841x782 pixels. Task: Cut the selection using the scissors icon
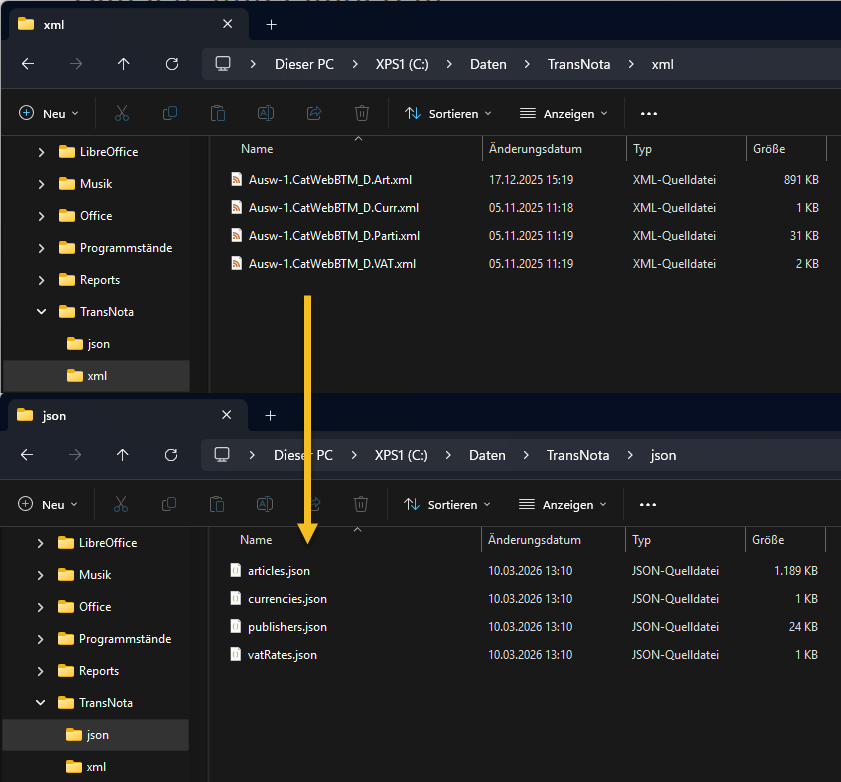pyautogui.click(x=122, y=113)
